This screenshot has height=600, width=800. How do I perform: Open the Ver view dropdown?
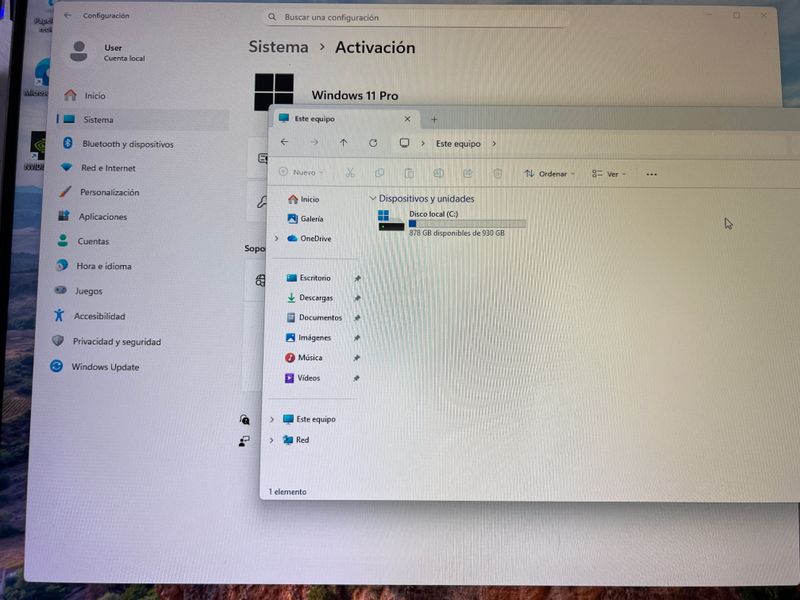pyautogui.click(x=608, y=174)
